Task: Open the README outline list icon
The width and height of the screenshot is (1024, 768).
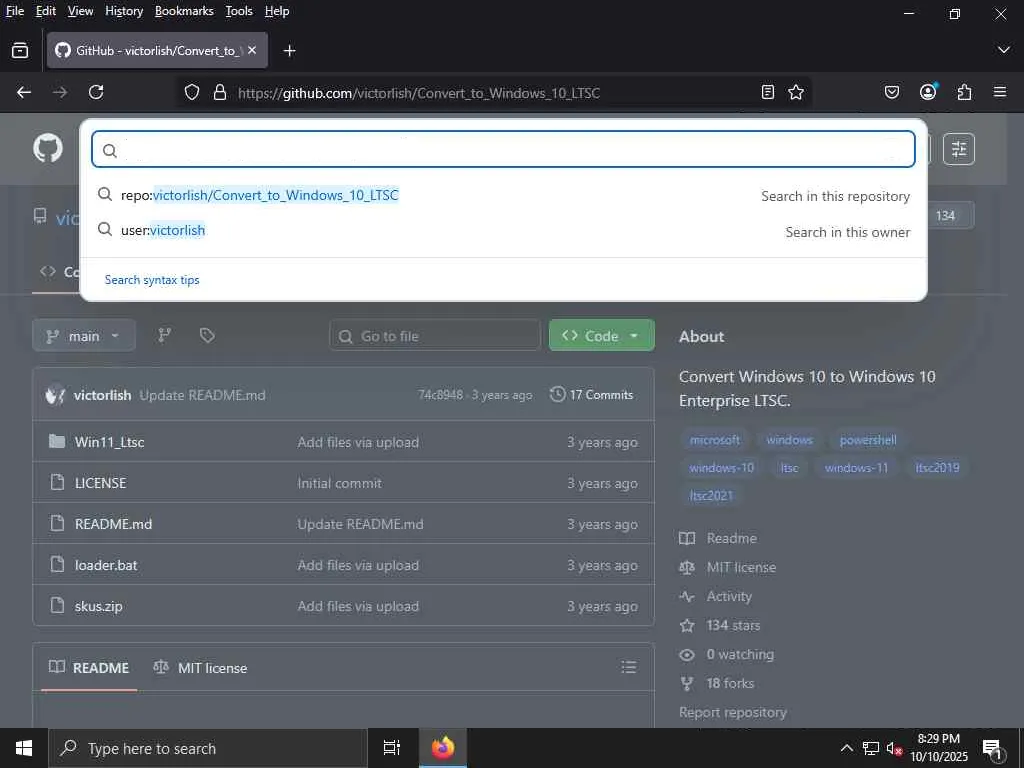Action: coord(628,667)
